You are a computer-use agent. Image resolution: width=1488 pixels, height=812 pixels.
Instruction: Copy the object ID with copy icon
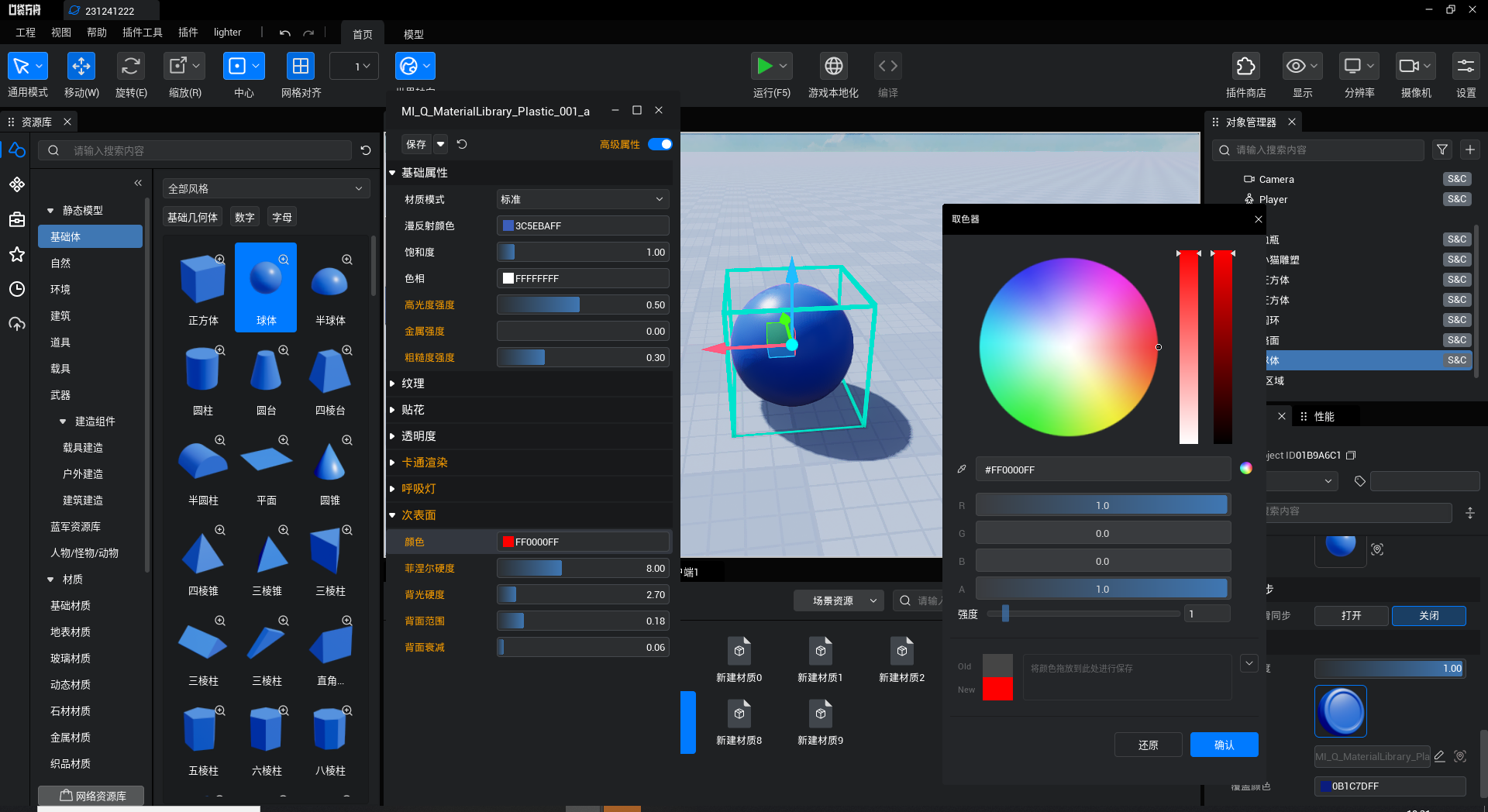(1352, 456)
